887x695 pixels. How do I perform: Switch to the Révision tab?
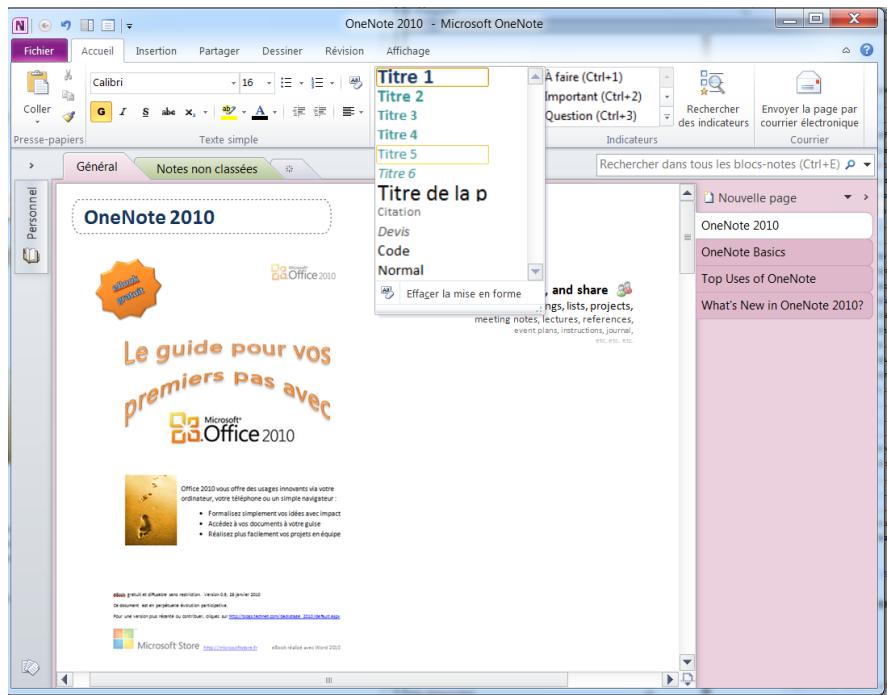pyautogui.click(x=344, y=51)
